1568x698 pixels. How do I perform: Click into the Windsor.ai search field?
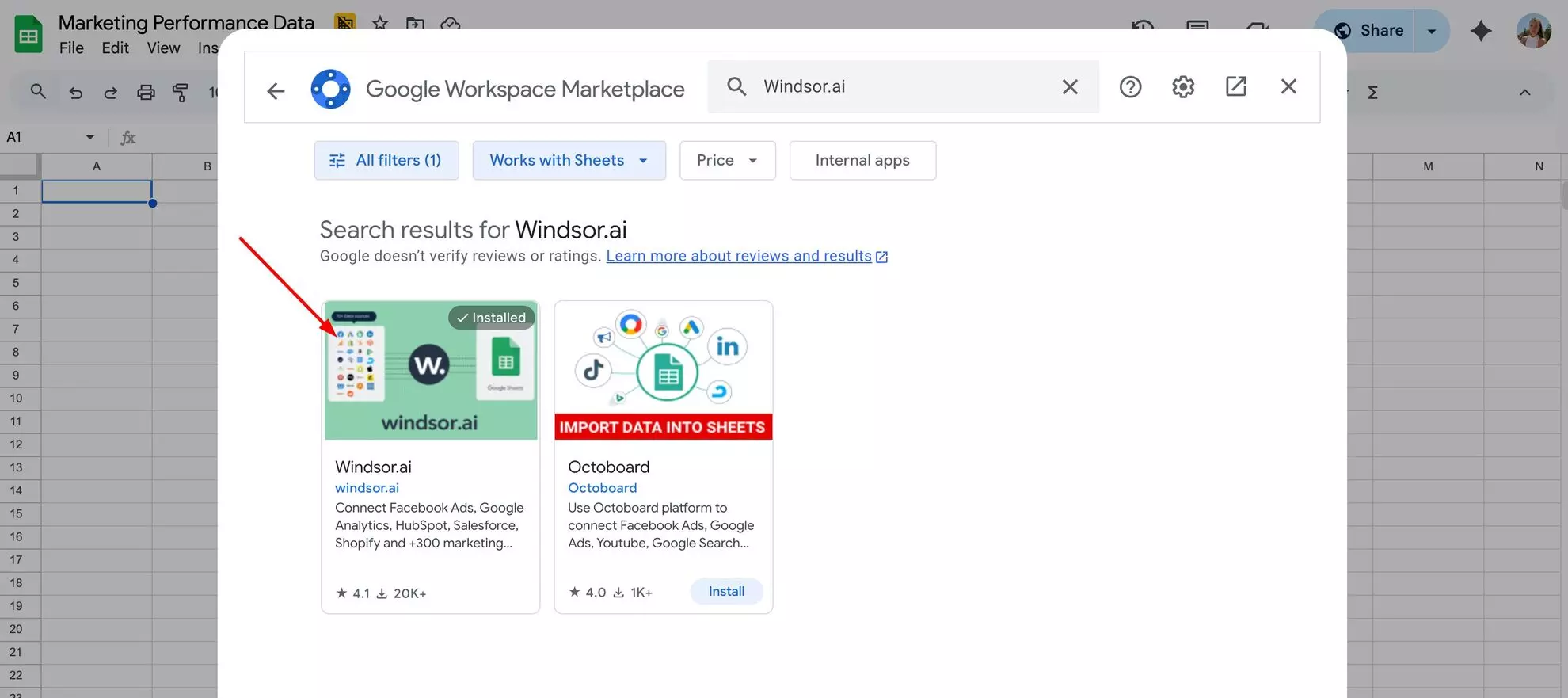tap(903, 86)
